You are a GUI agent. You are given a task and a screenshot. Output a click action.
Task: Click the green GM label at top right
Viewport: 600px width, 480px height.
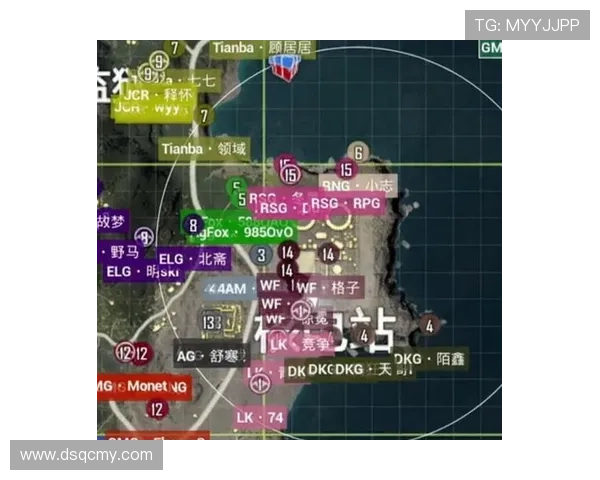tap(491, 48)
